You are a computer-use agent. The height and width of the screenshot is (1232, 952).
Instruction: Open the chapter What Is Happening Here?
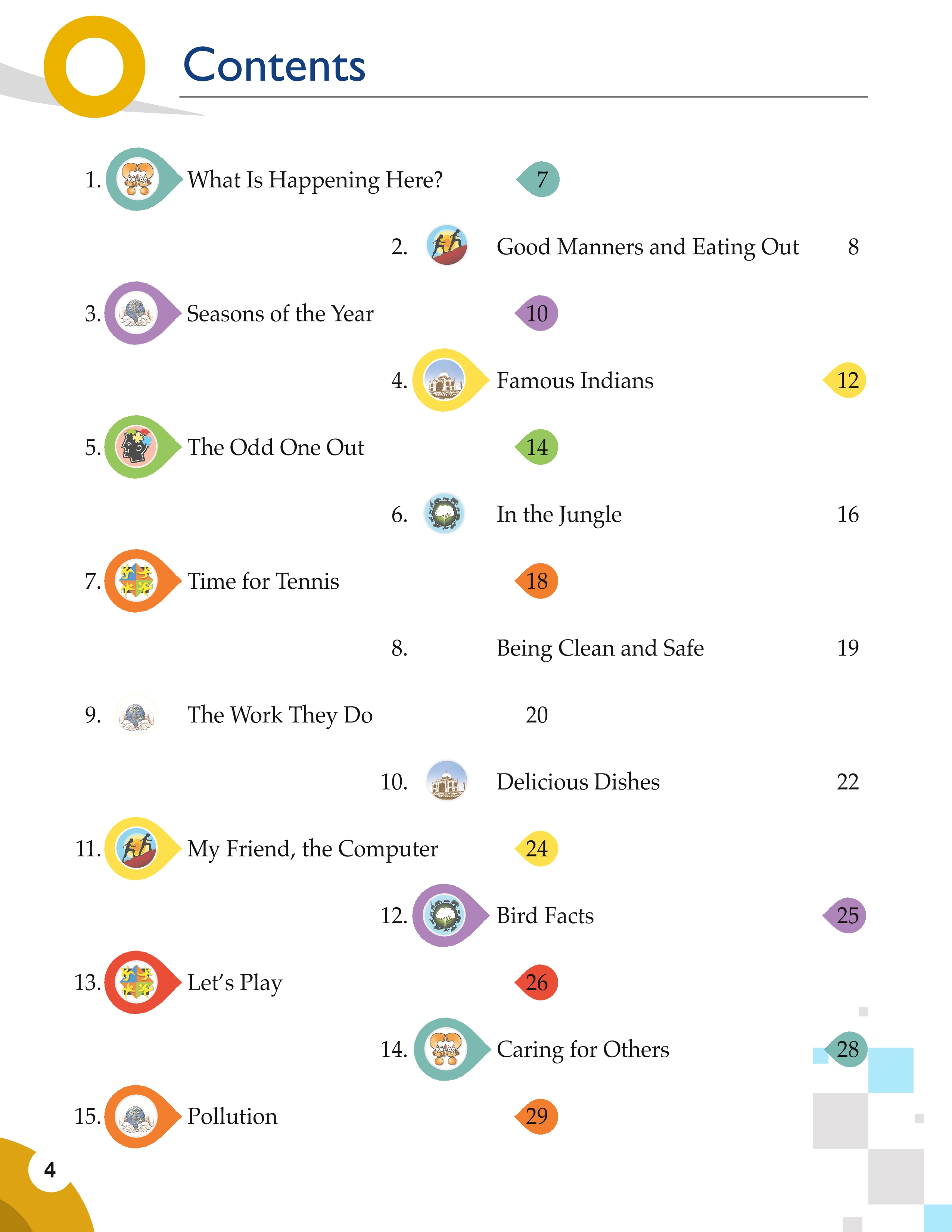pos(315,180)
